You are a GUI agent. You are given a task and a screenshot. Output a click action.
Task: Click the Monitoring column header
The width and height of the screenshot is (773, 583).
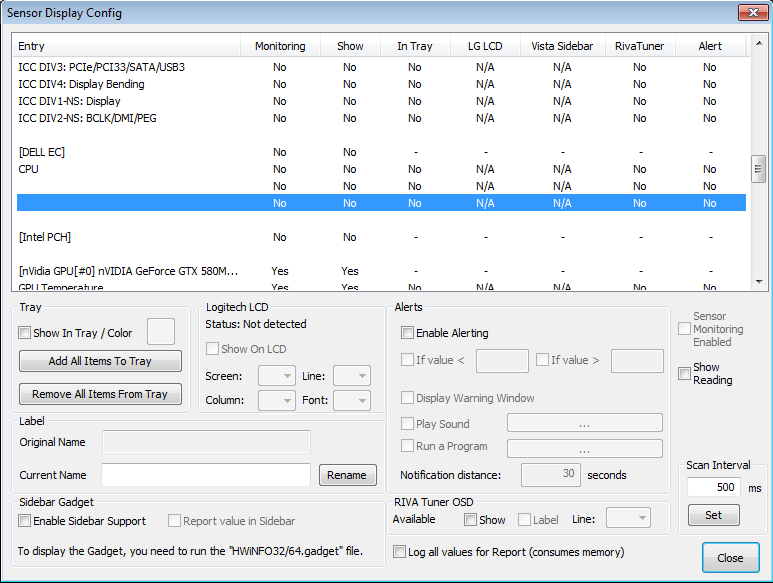coord(280,46)
